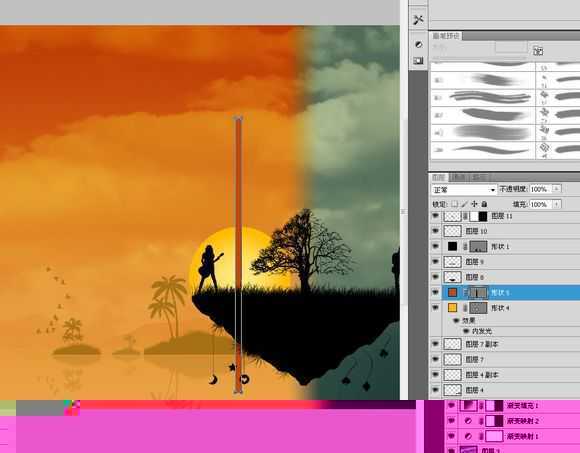Open the 填充 fill slider arrow
Screen dimensions: 580x453
click(x=556, y=204)
